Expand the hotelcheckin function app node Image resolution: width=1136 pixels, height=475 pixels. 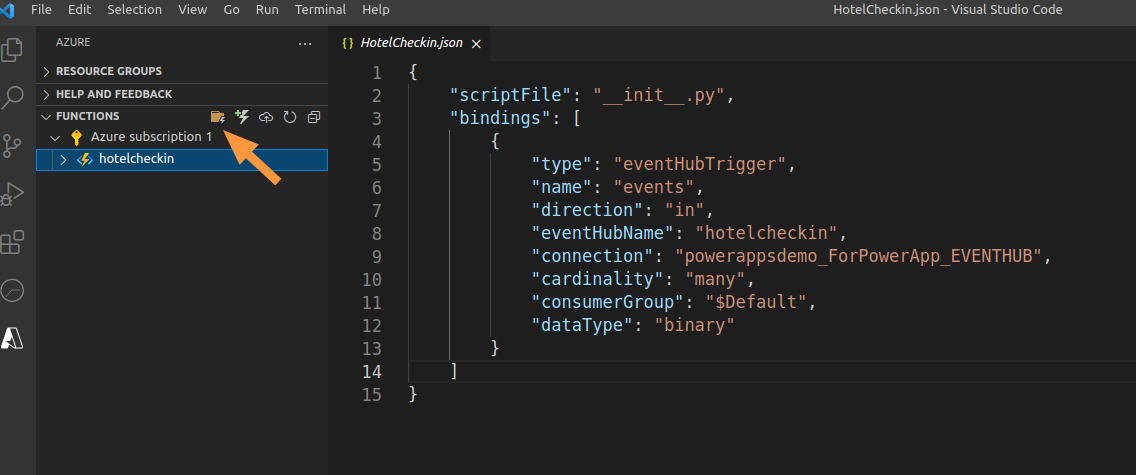[63, 159]
